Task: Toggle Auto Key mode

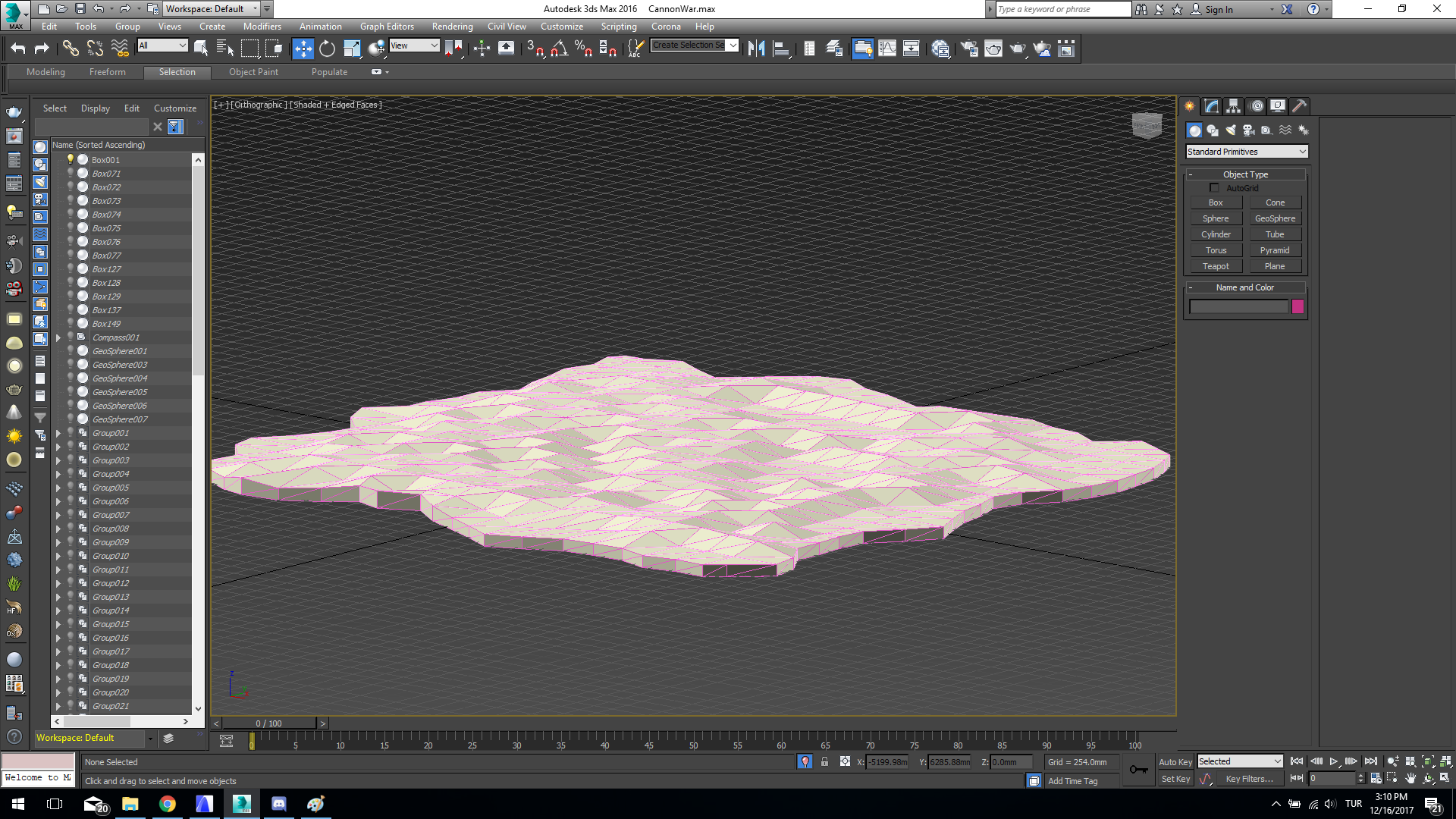Action: pos(1175,762)
